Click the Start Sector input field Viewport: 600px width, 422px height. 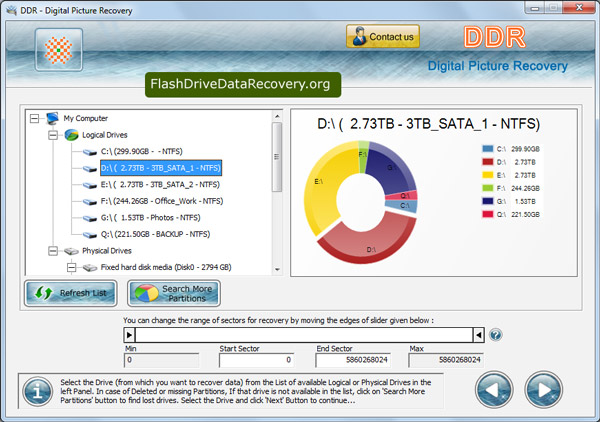pos(256,360)
